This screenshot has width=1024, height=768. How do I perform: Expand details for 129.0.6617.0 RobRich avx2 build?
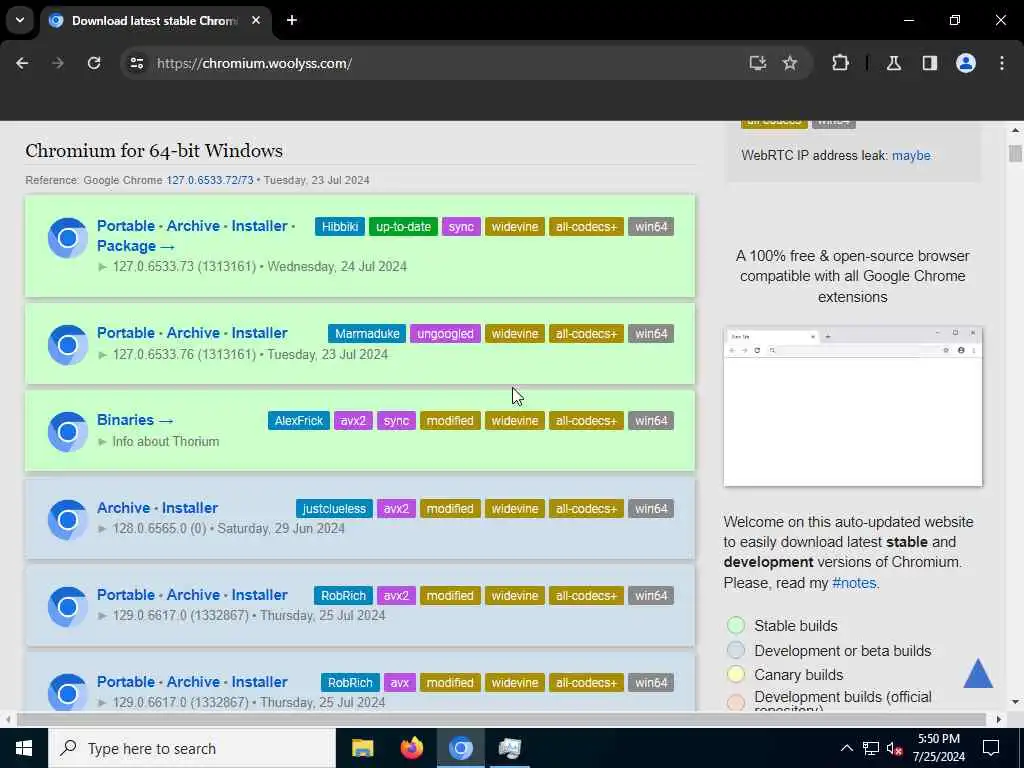click(x=102, y=615)
